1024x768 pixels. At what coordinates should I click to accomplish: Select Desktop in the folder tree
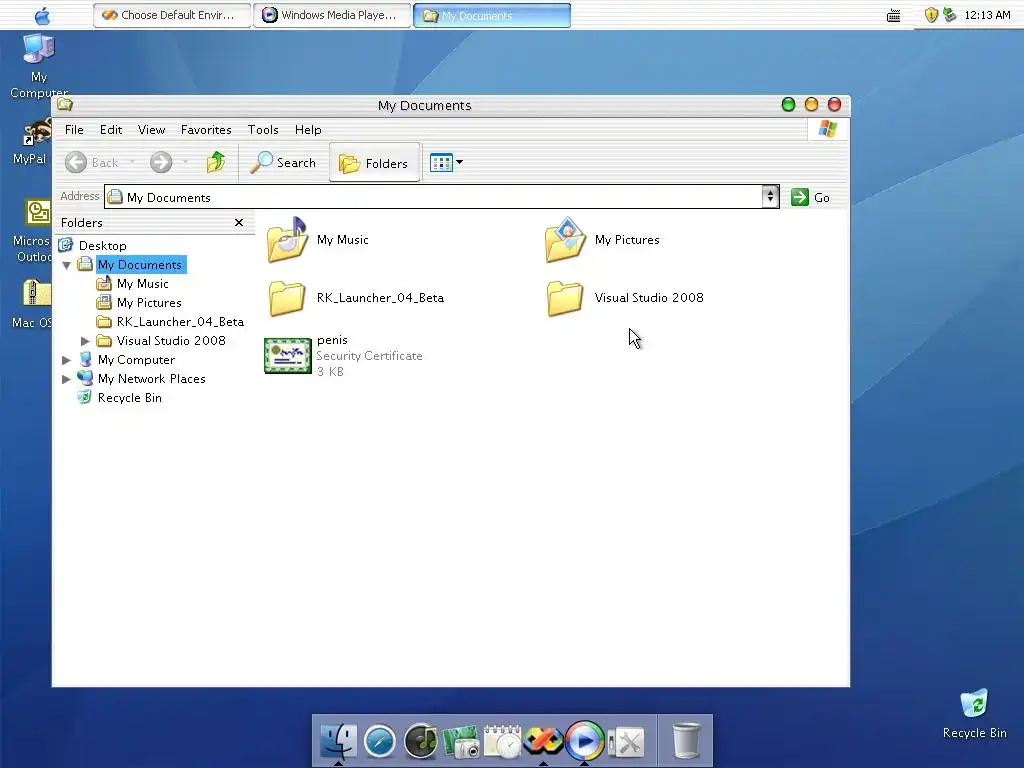(103, 246)
